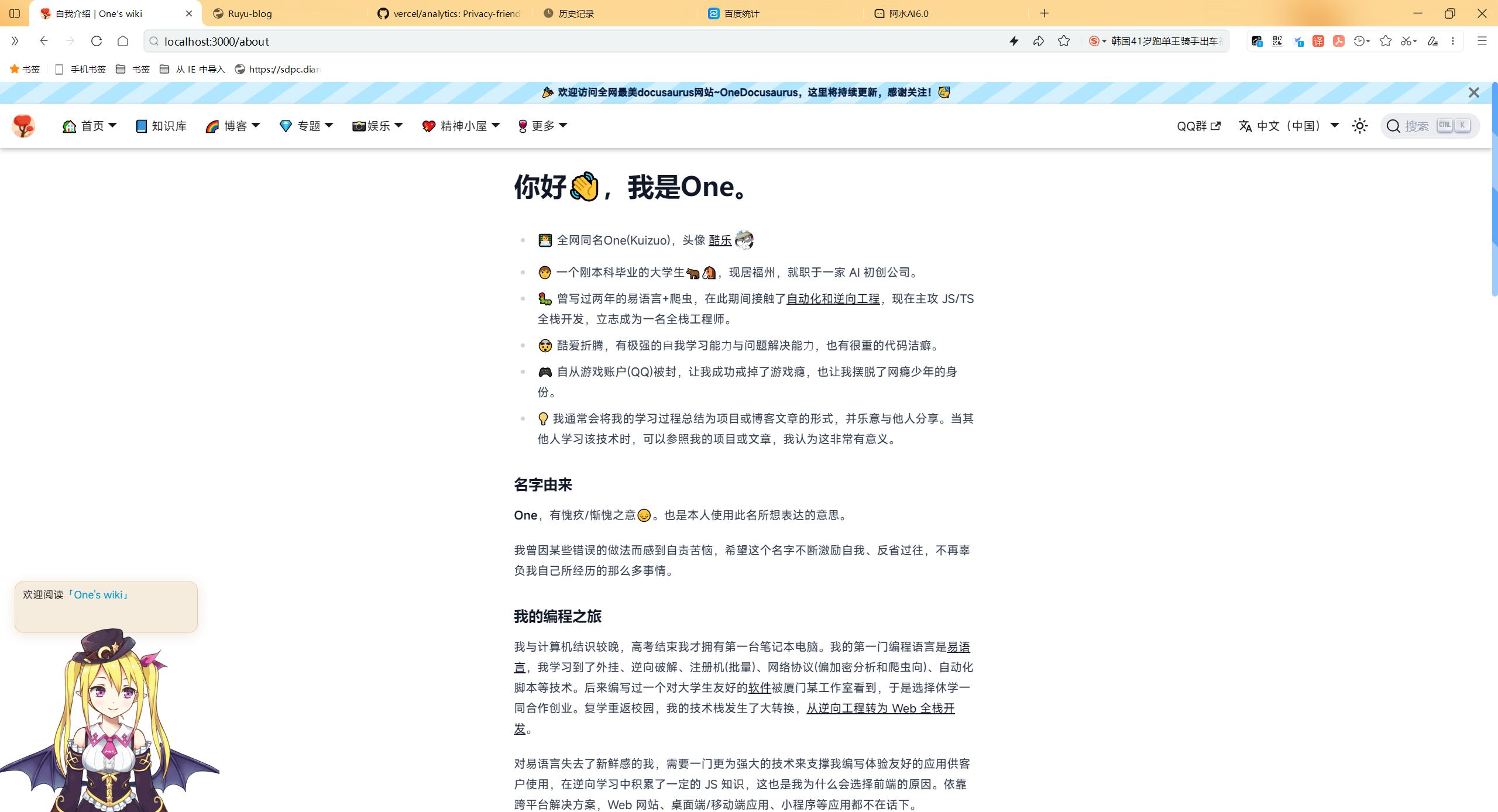Click the 你好, 我是One。 page title
The height and width of the screenshot is (812, 1498).
(x=630, y=187)
